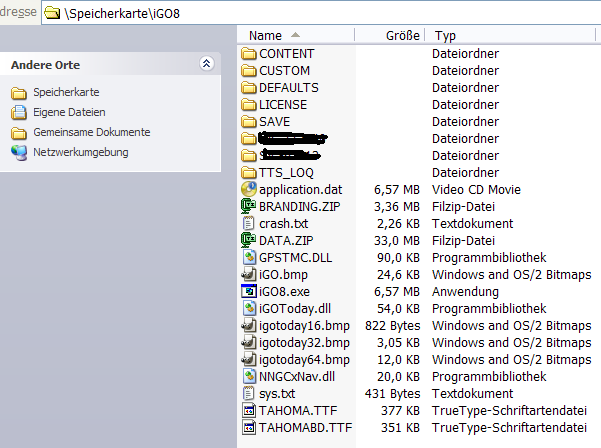Click the GPSTMC.DLL library icon
Viewport: 601px width, 448px height.
pos(249,257)
